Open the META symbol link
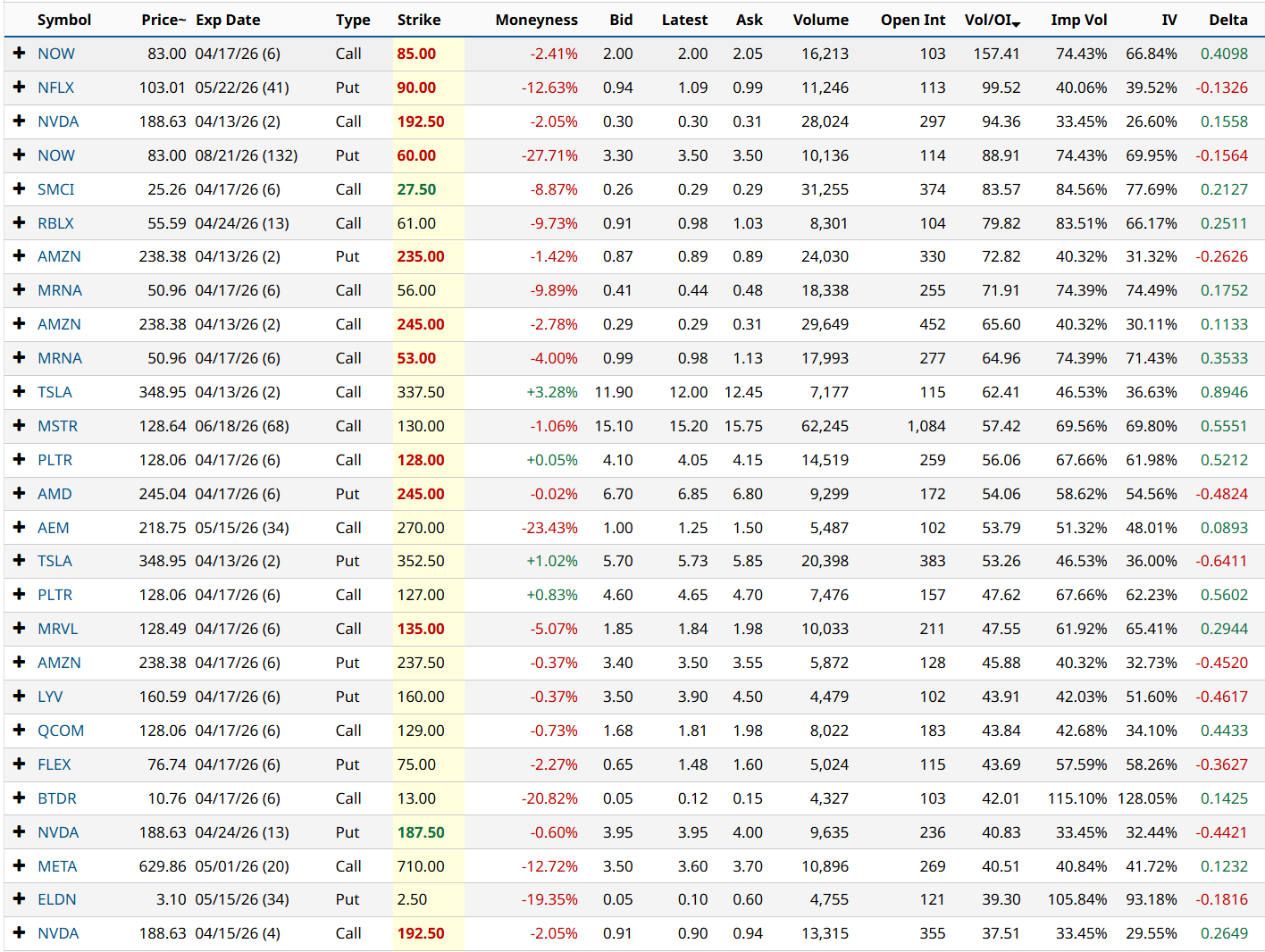 click(57, 866)
